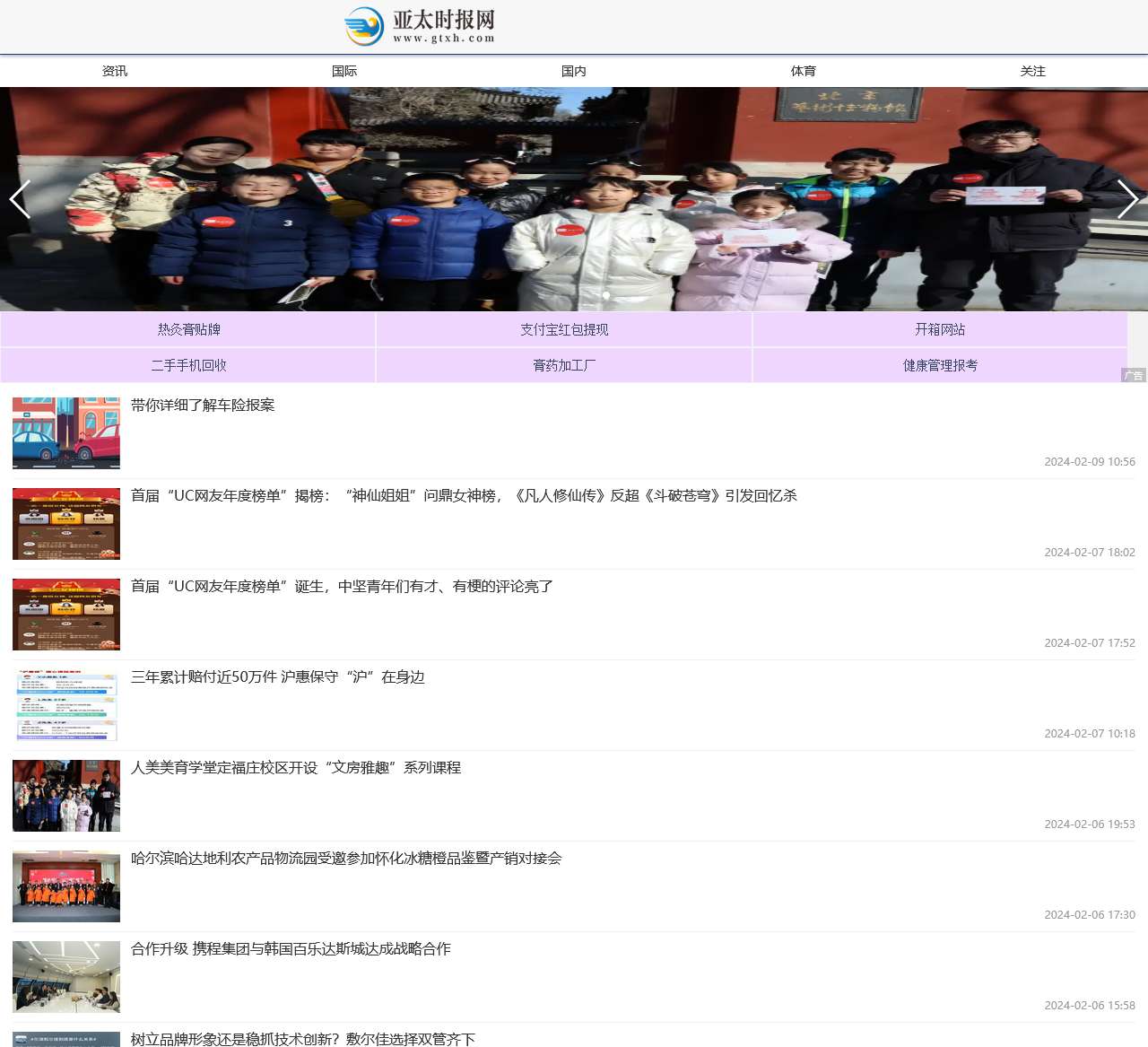Click timestamp 2024-02-06 17:30
The width and height of the screenshot is (1148, 1047).
[1090, 915]
